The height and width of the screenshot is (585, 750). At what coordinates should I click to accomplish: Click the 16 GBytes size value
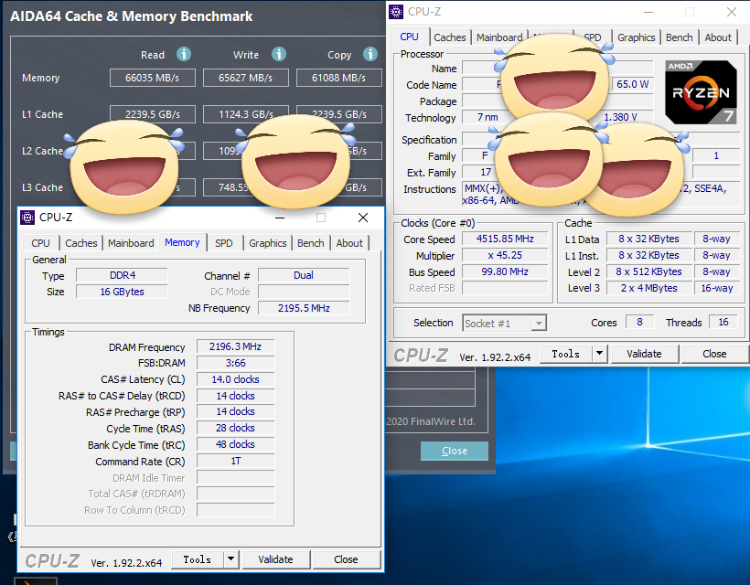tap(122, 292)
